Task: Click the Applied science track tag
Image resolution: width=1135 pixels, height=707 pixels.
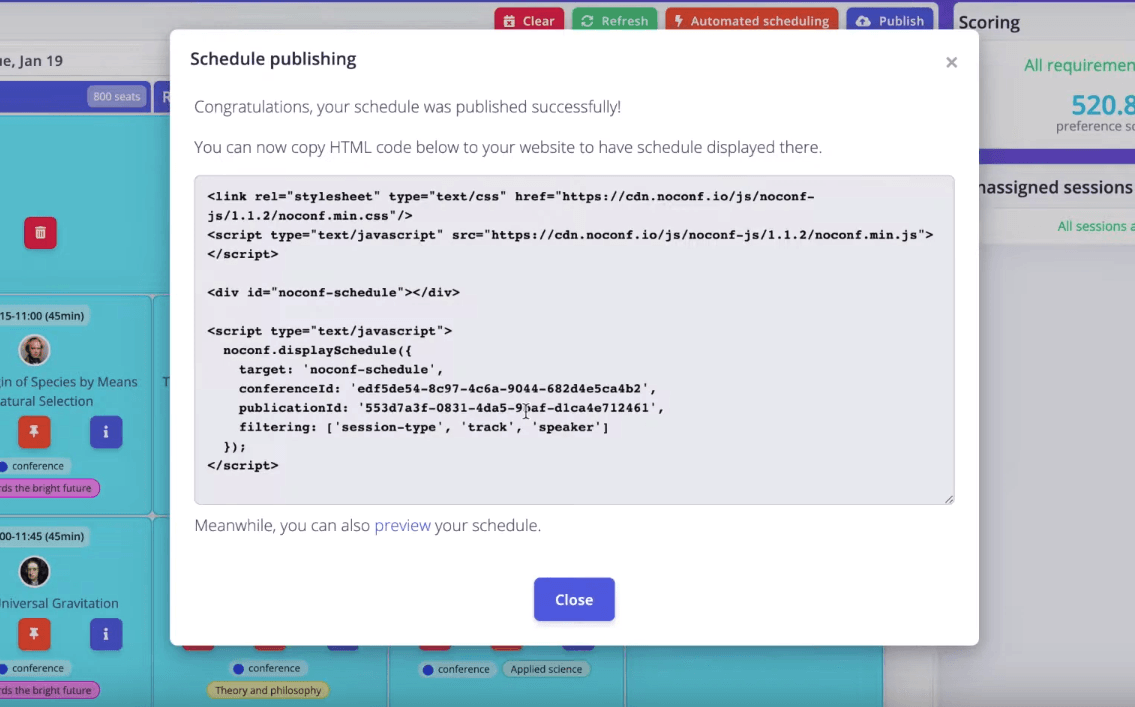Action: 546,669
